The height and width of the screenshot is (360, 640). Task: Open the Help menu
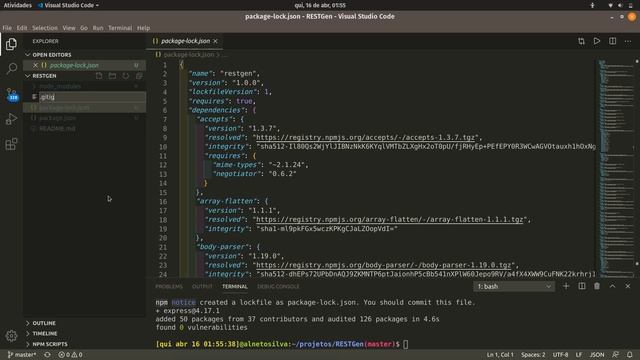[x=143, y=28]
